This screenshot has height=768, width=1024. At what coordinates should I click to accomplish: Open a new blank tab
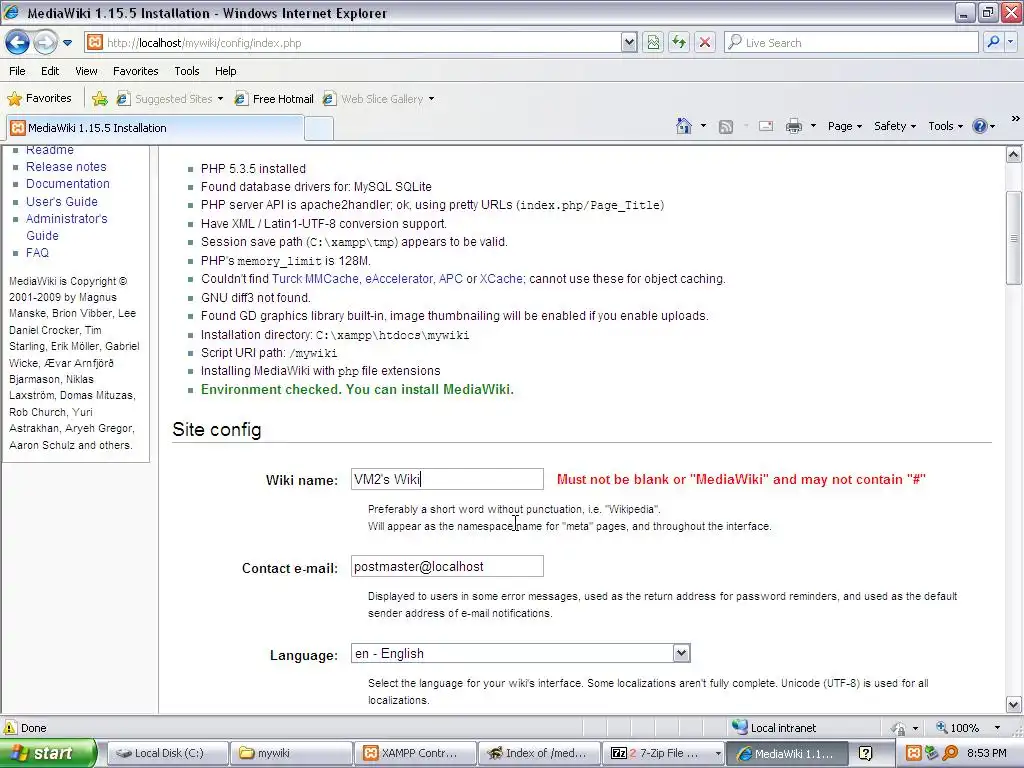click(319, 128)
